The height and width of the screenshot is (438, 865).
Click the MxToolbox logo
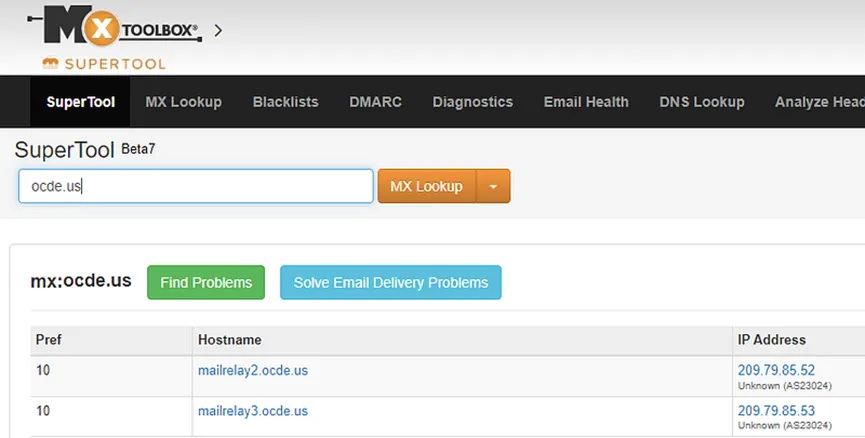click(115, 26)
